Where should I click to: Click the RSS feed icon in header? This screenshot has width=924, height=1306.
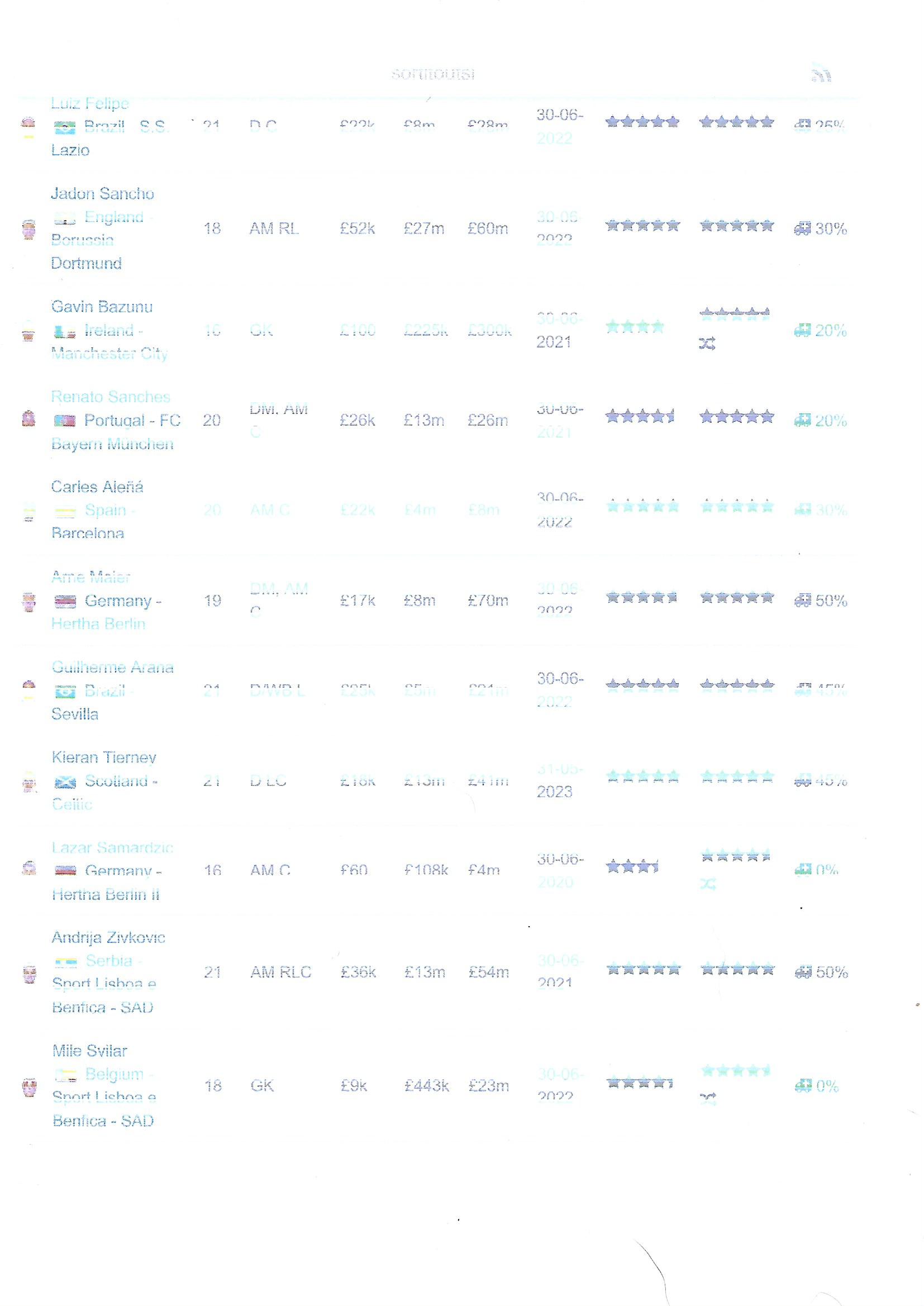click(x=821, y=74)
